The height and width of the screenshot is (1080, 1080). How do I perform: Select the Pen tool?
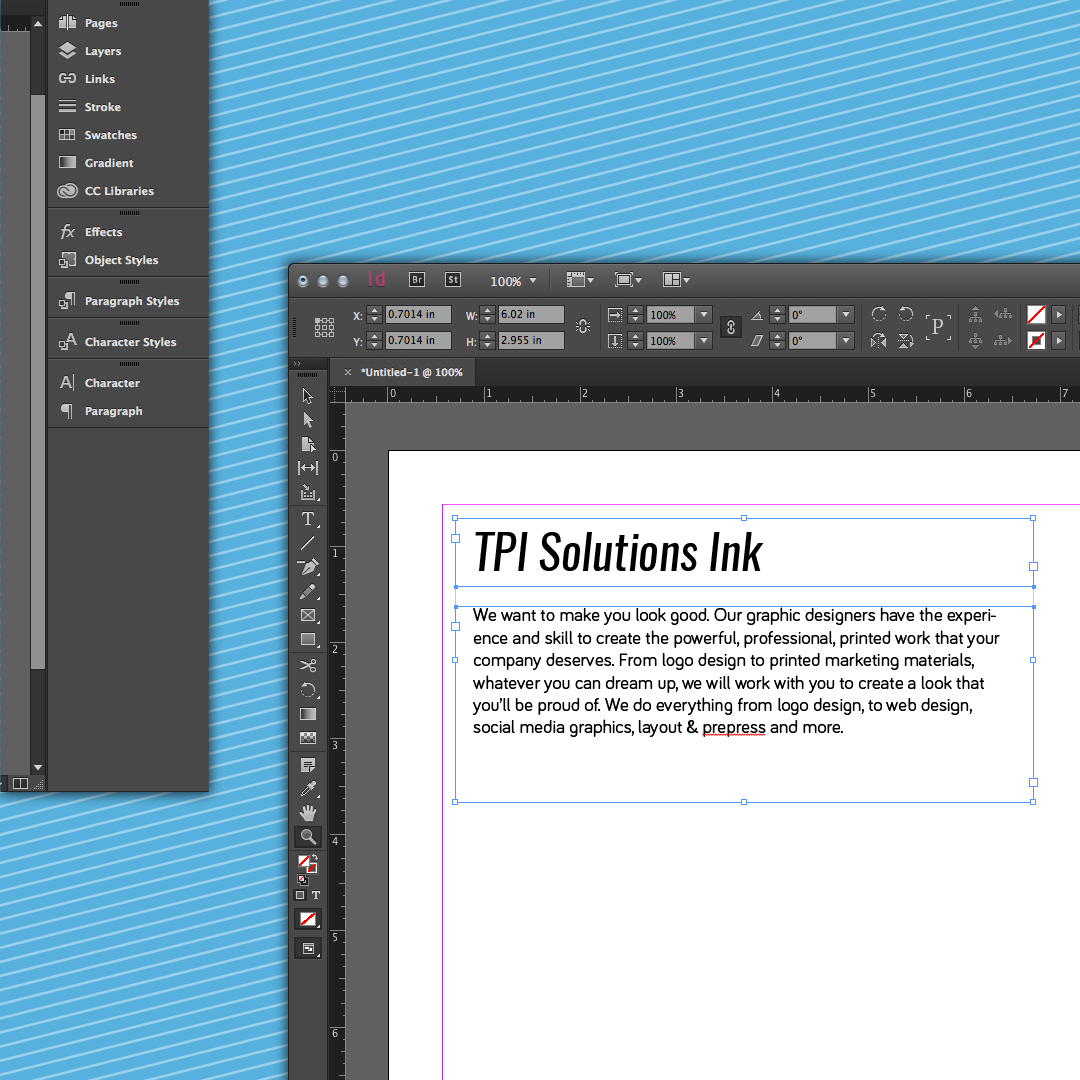tap(307, 567)
